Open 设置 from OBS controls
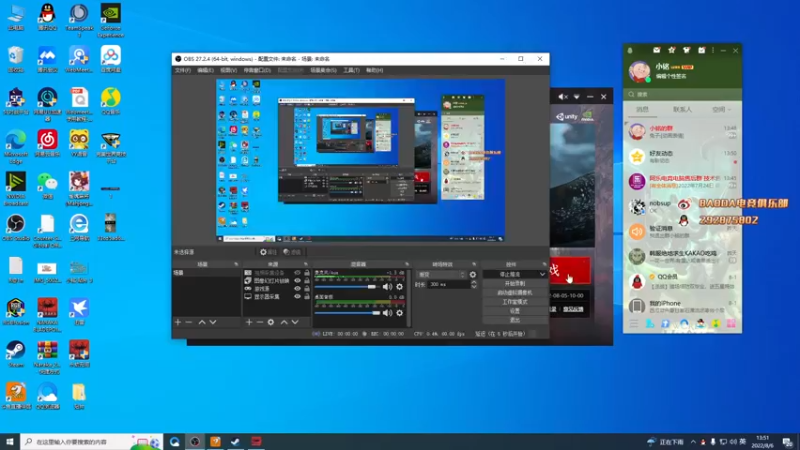Screen dimensions: 800x450 (515, 311)
